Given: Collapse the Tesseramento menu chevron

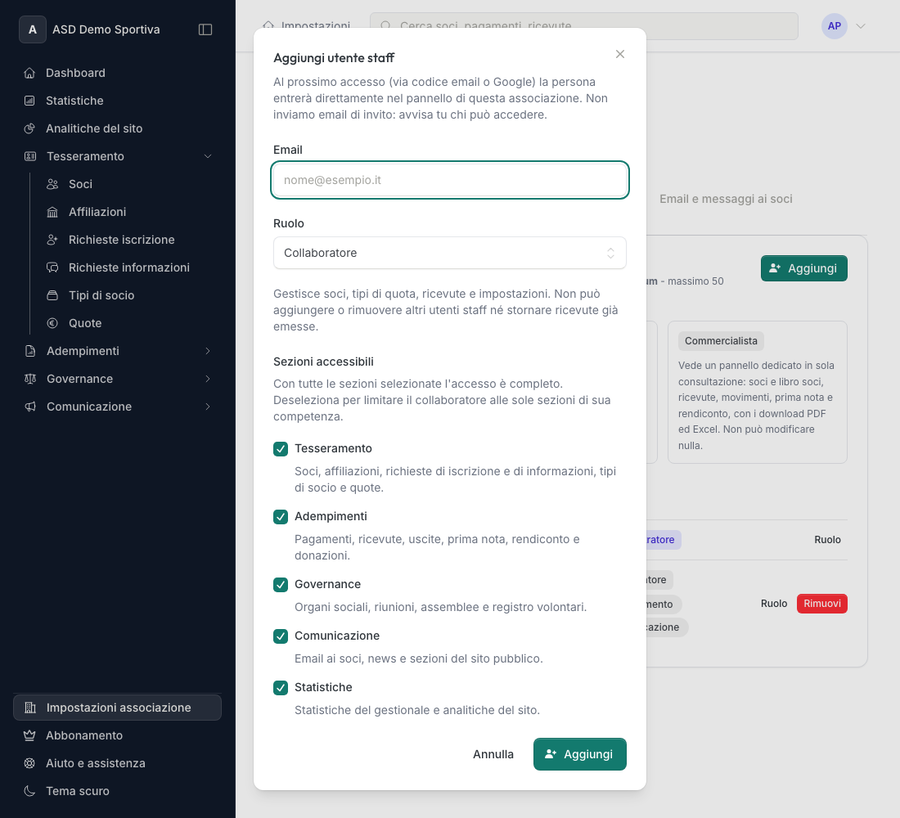Looking at the screenshot, I should pos(208,156).
